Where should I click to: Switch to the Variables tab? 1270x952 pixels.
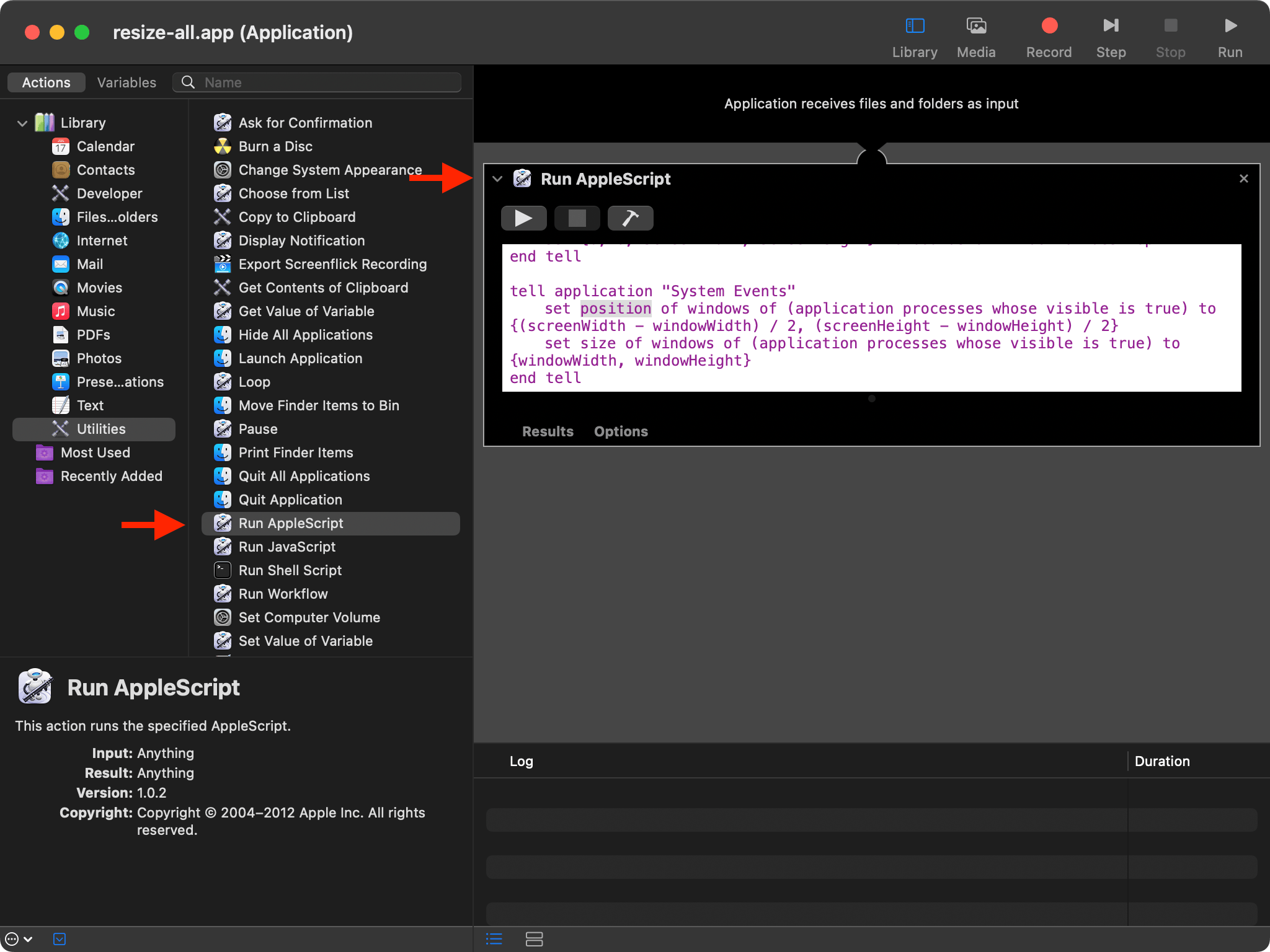(127, 82)
